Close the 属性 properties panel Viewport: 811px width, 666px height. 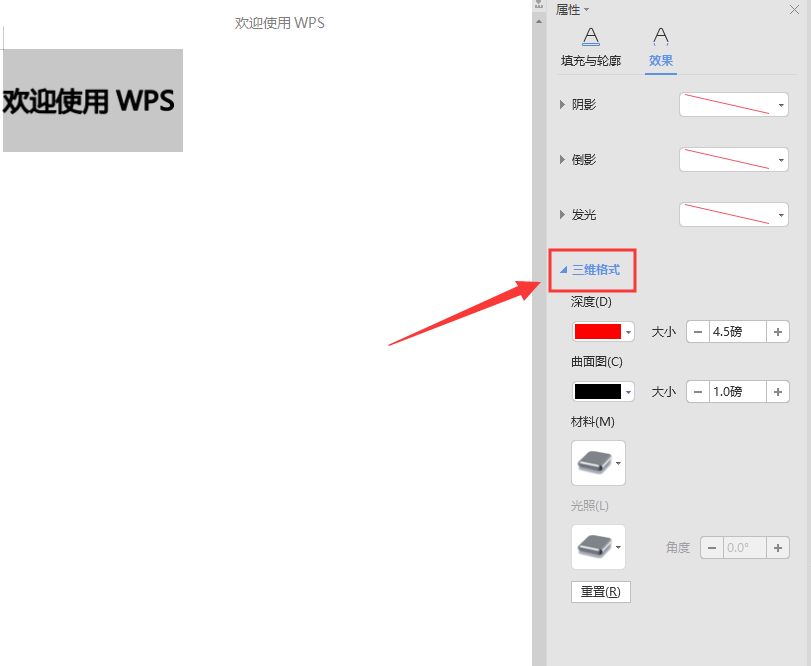(794, 10)
